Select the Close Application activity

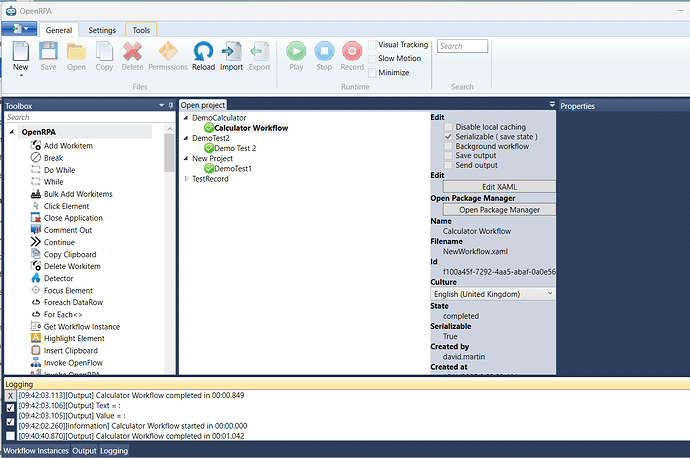pos(72,218)
